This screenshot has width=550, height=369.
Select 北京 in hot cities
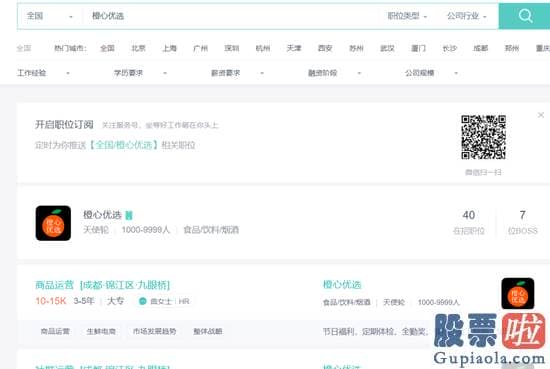coord(138,48)
